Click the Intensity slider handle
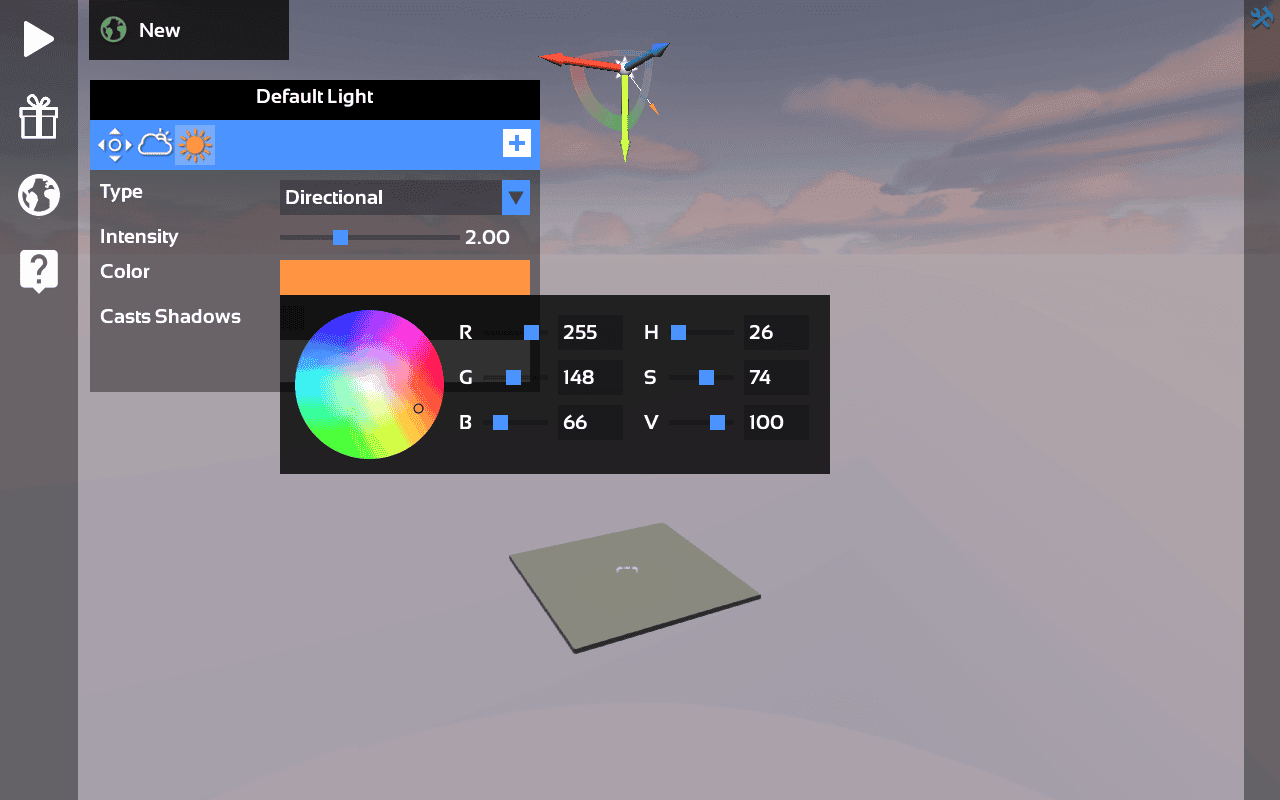The width and height of the screenshot is (1280, 800). pos(341,237)
